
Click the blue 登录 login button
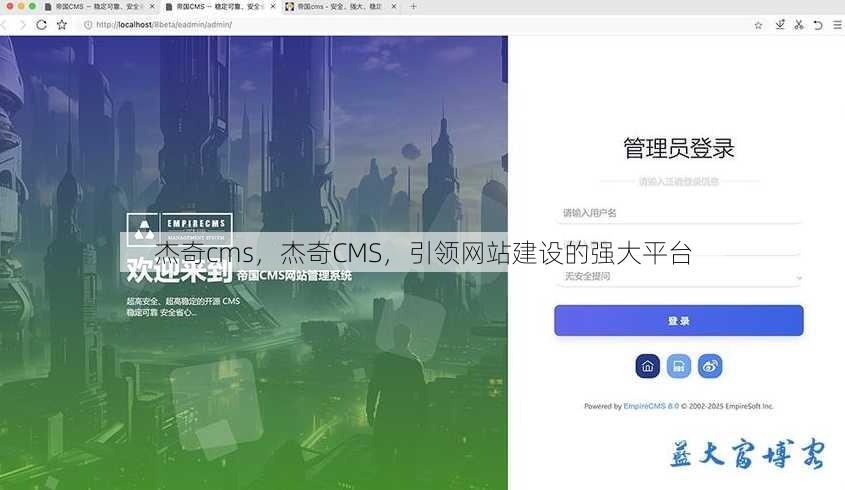[678, 321]
